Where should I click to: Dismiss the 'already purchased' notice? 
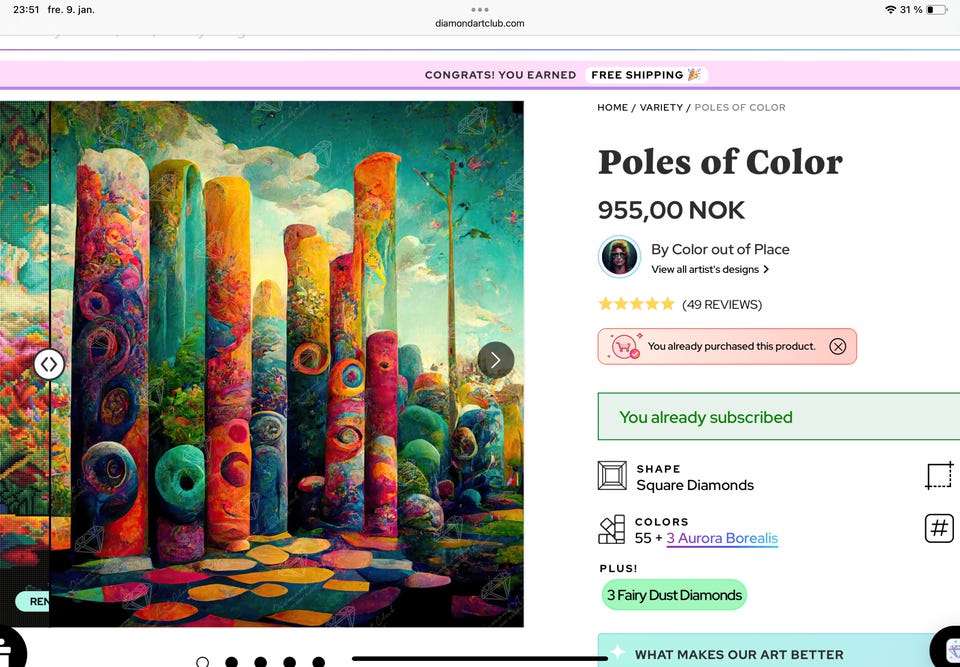tap(838, 347)
